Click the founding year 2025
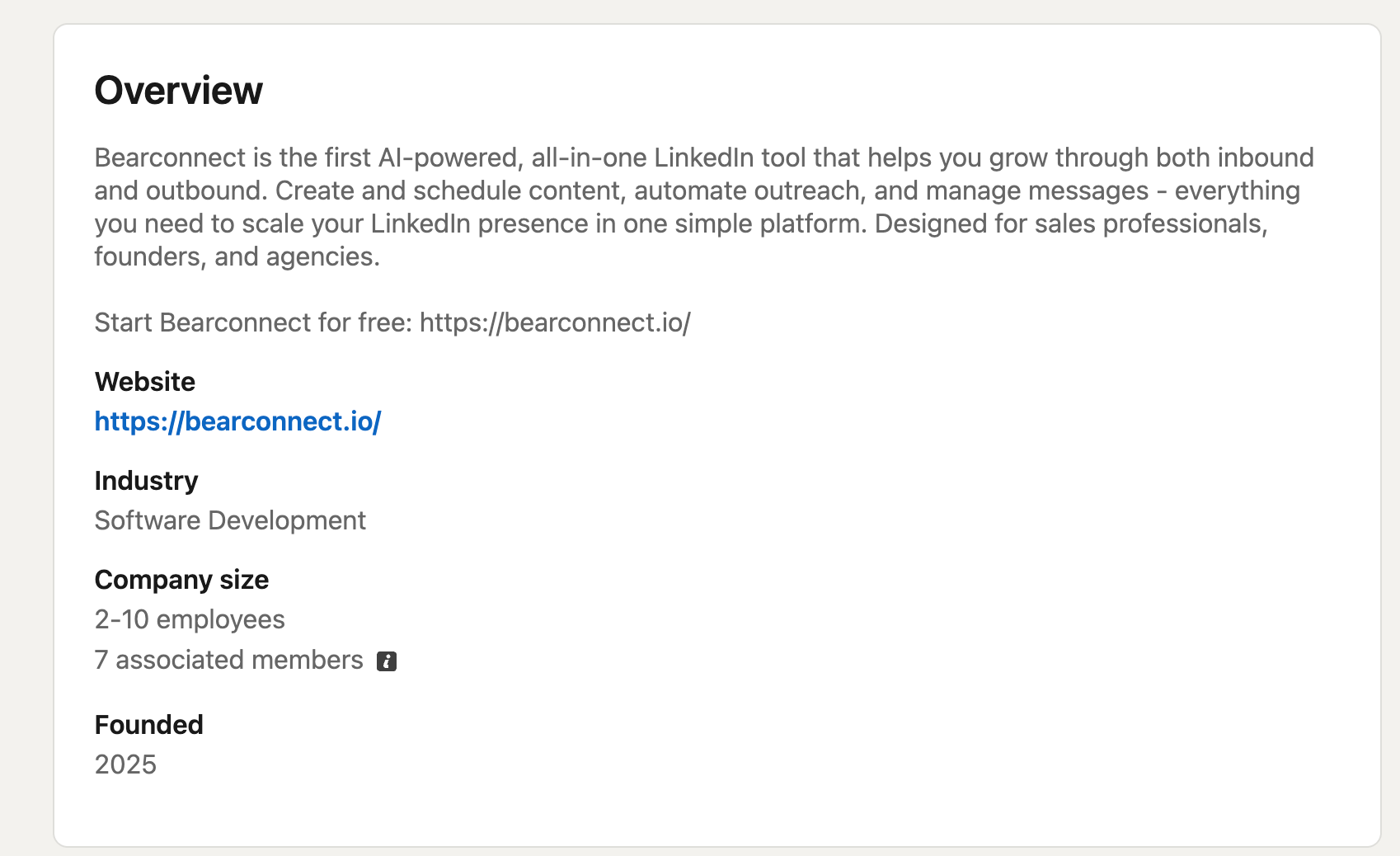This screenshot has height=856, width=1400. pos(125,764)
